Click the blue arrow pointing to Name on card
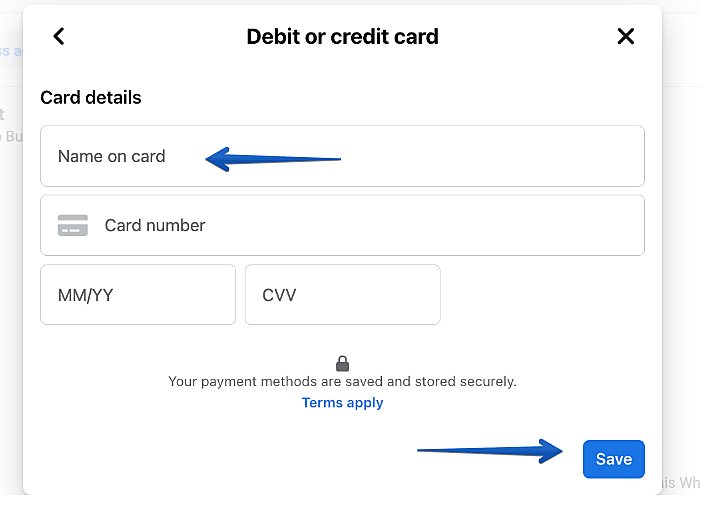This screenshot has width=701, height=509. tap(272, 158)
